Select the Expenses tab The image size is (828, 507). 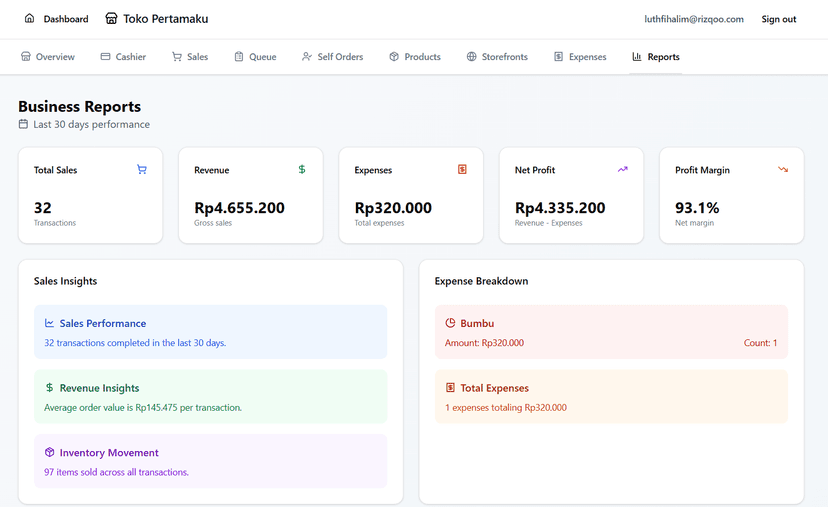tap(580, 57)
